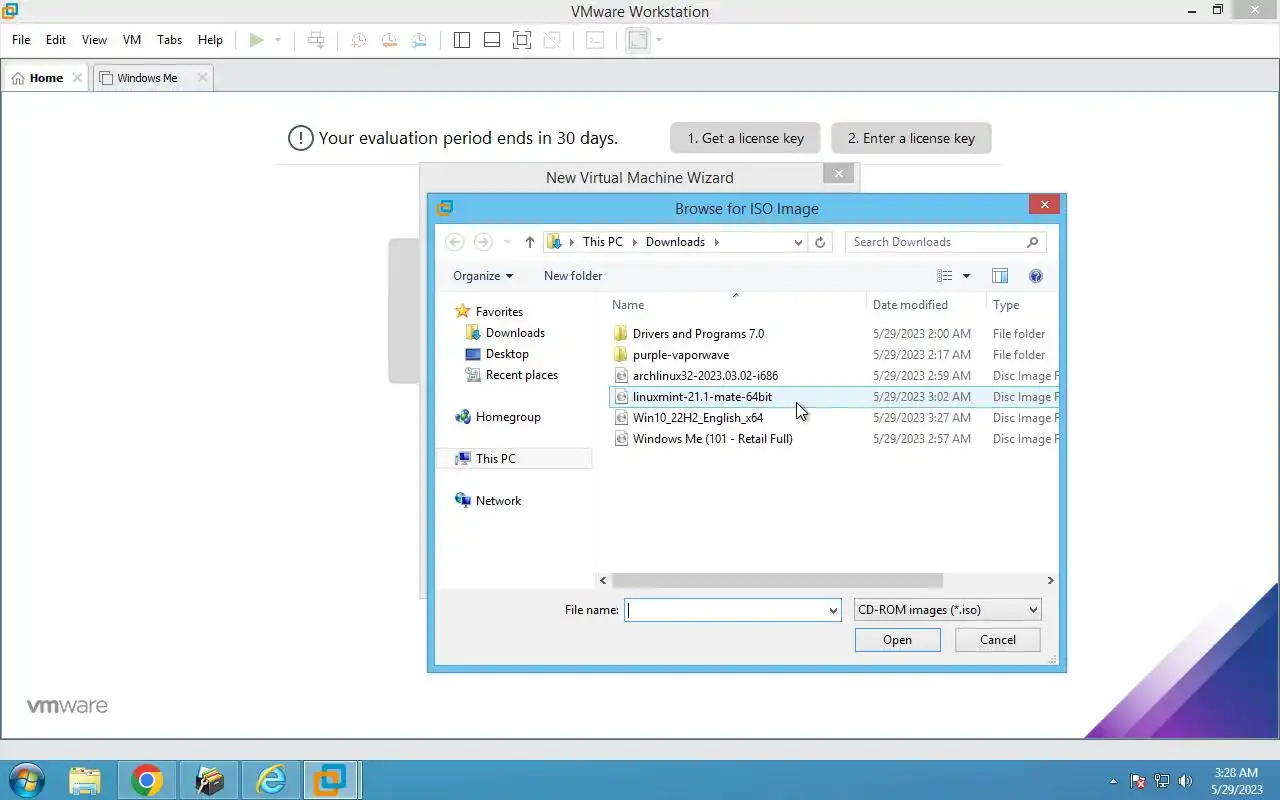1280x800 pixels.
Task: Click the Cancel button
Action: [x=998, y=640]
